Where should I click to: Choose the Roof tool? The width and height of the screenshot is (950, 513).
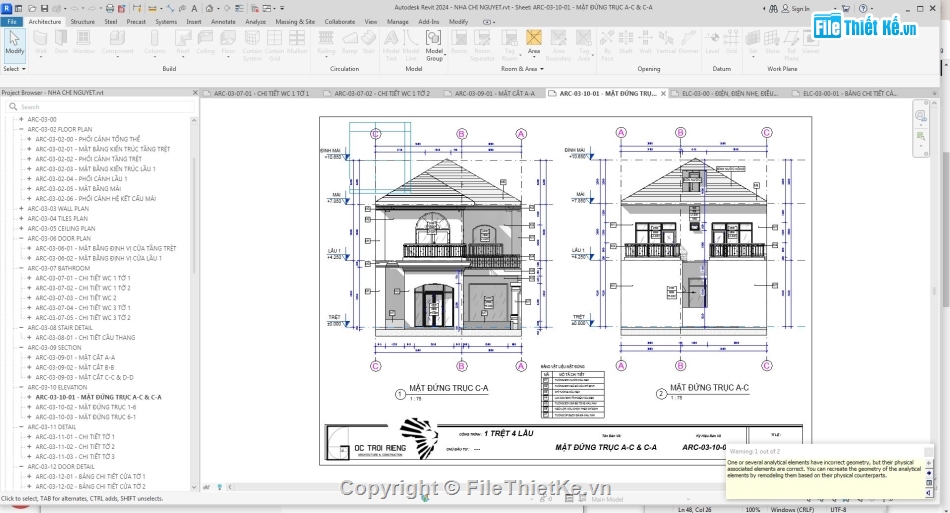coord(183,42)
